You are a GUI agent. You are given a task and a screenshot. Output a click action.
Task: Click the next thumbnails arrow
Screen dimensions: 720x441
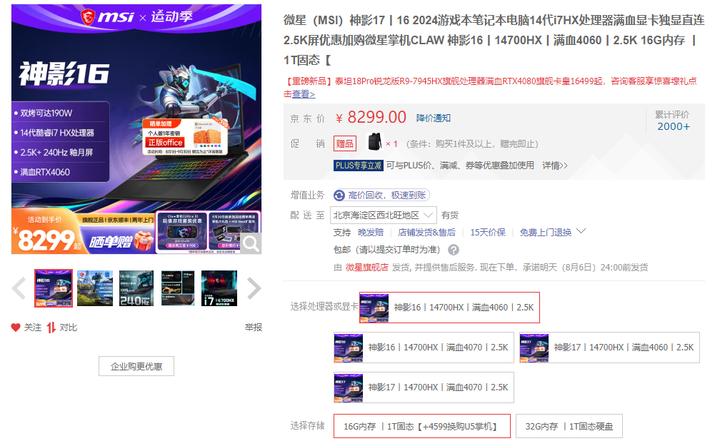coord(254,288)
